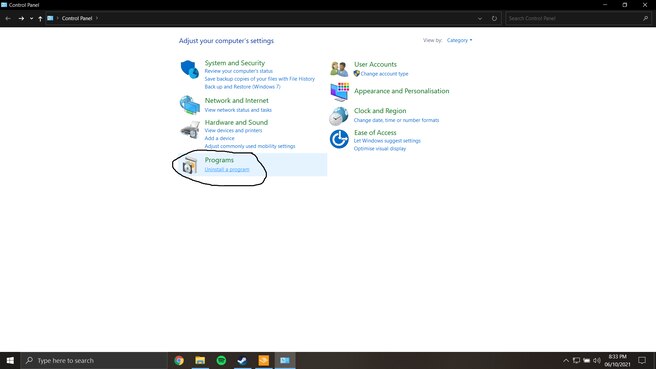Click the Clock and Region icon
Image resolution: width=656 pixels, height=369 pixels.
[x=338, y=116]
